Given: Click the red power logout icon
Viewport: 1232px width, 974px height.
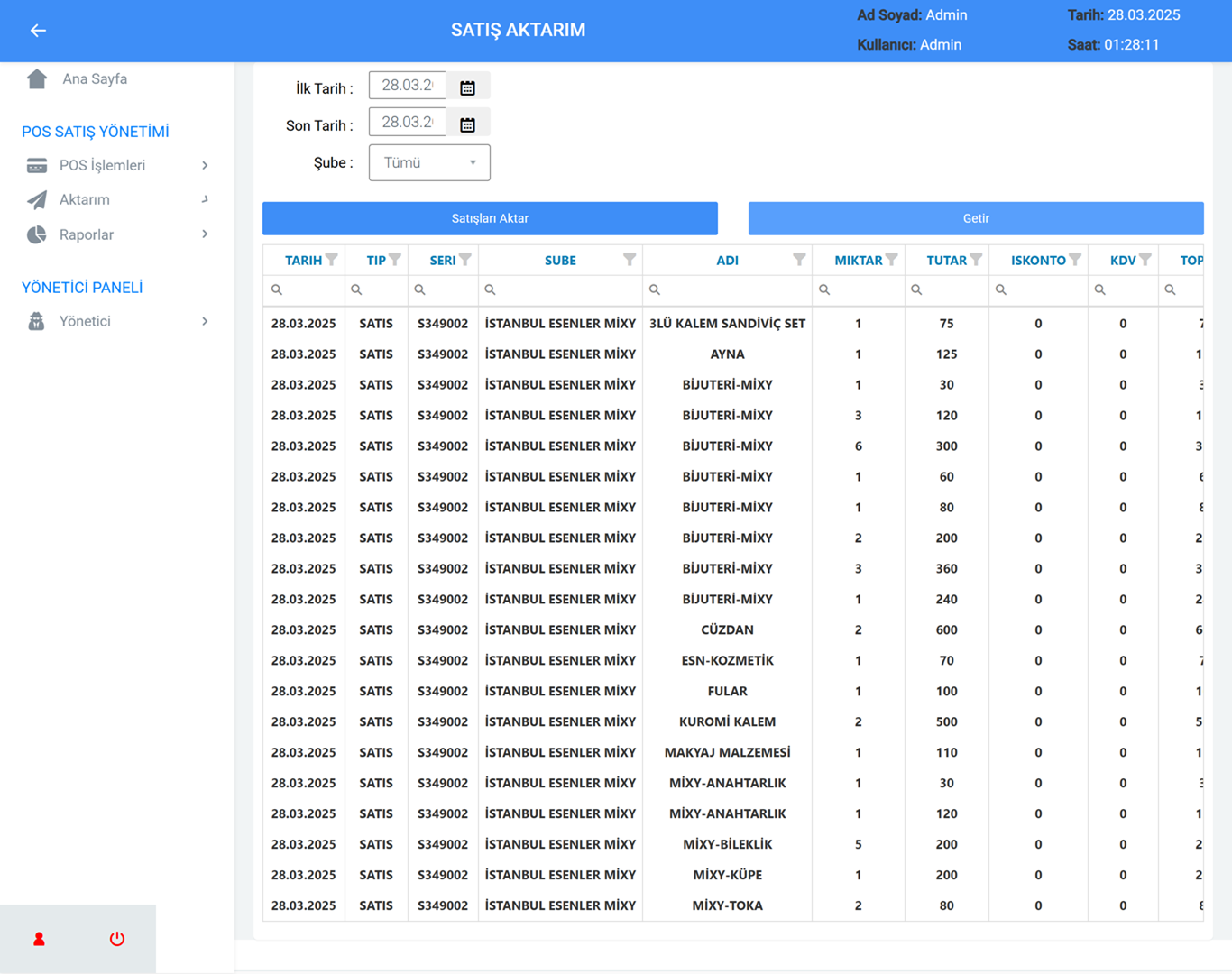Looking at the screenshot, I should (117, 939).
